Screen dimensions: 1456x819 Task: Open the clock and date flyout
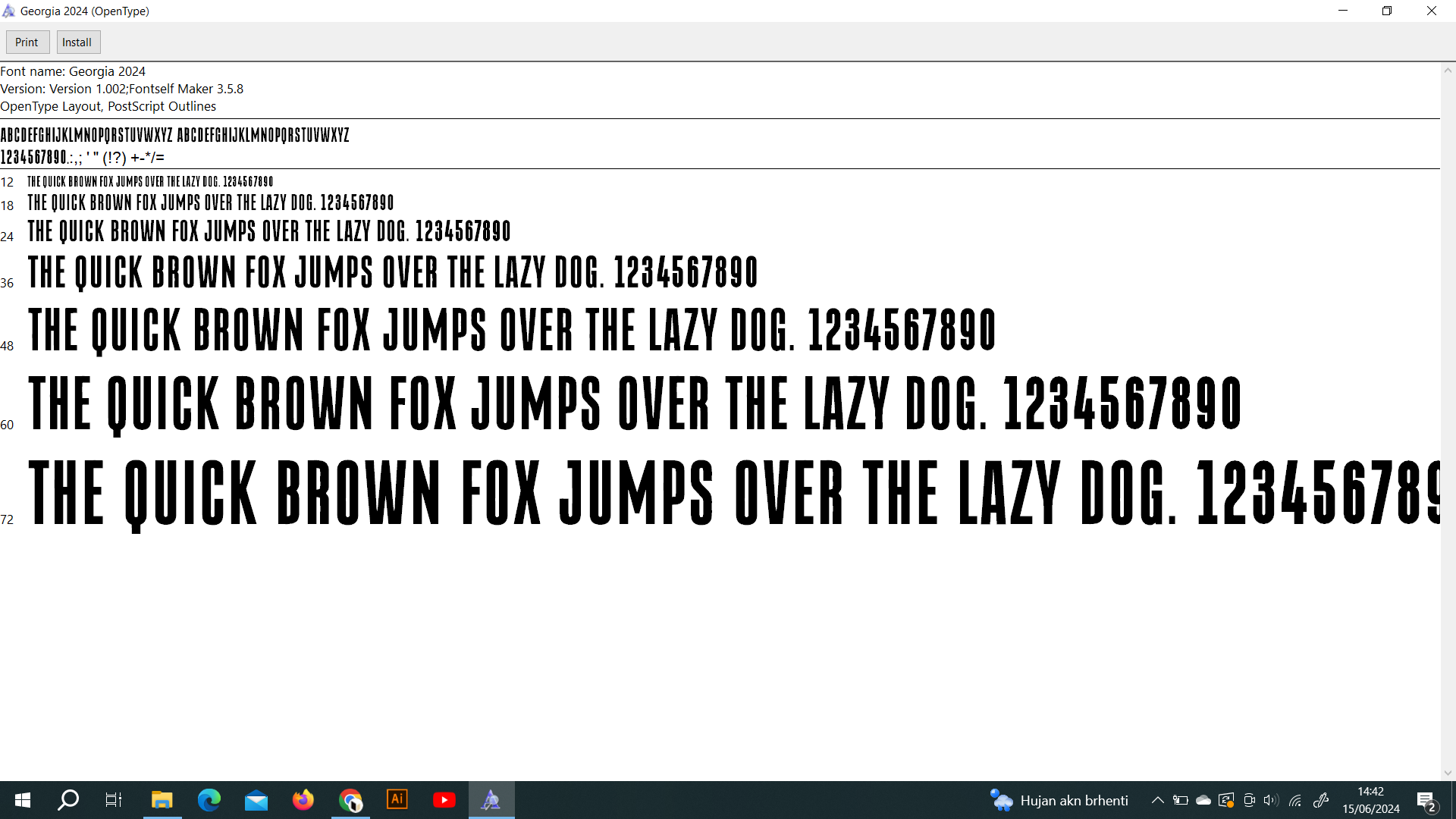click(x=1370, y=800)
